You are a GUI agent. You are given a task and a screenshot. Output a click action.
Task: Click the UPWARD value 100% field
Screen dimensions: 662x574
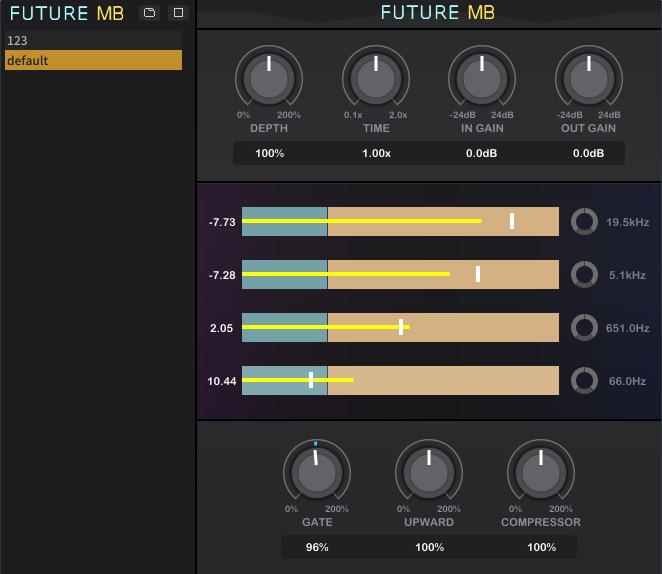(429, 547)
